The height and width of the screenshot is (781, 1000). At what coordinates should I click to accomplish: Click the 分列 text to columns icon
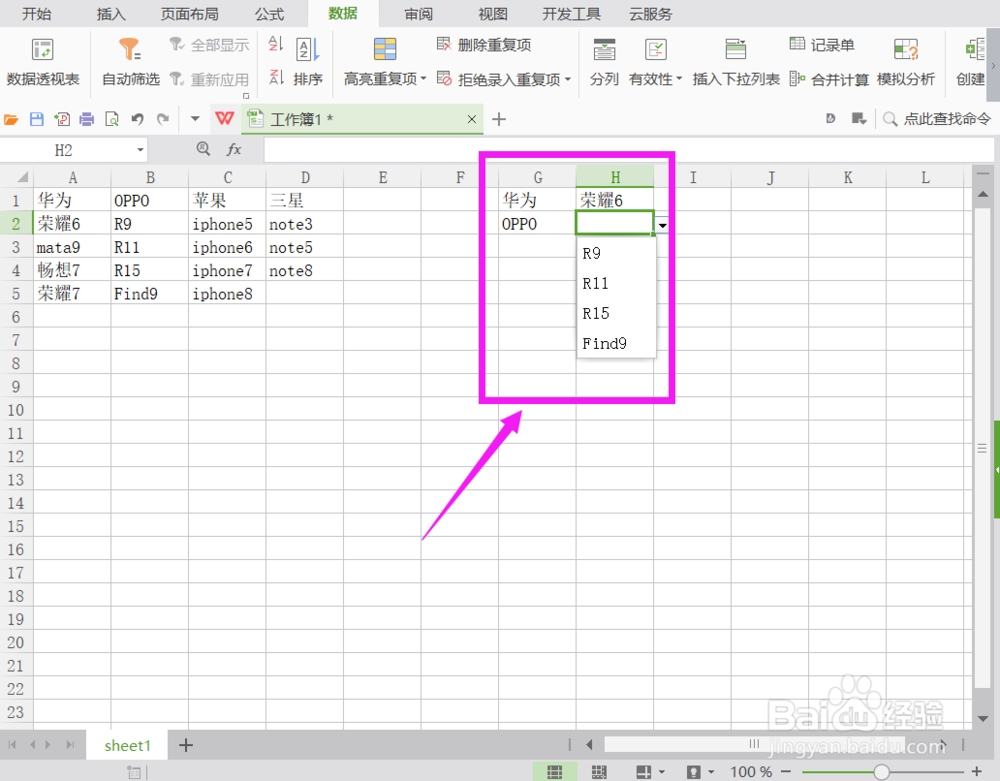click(604, 49)
